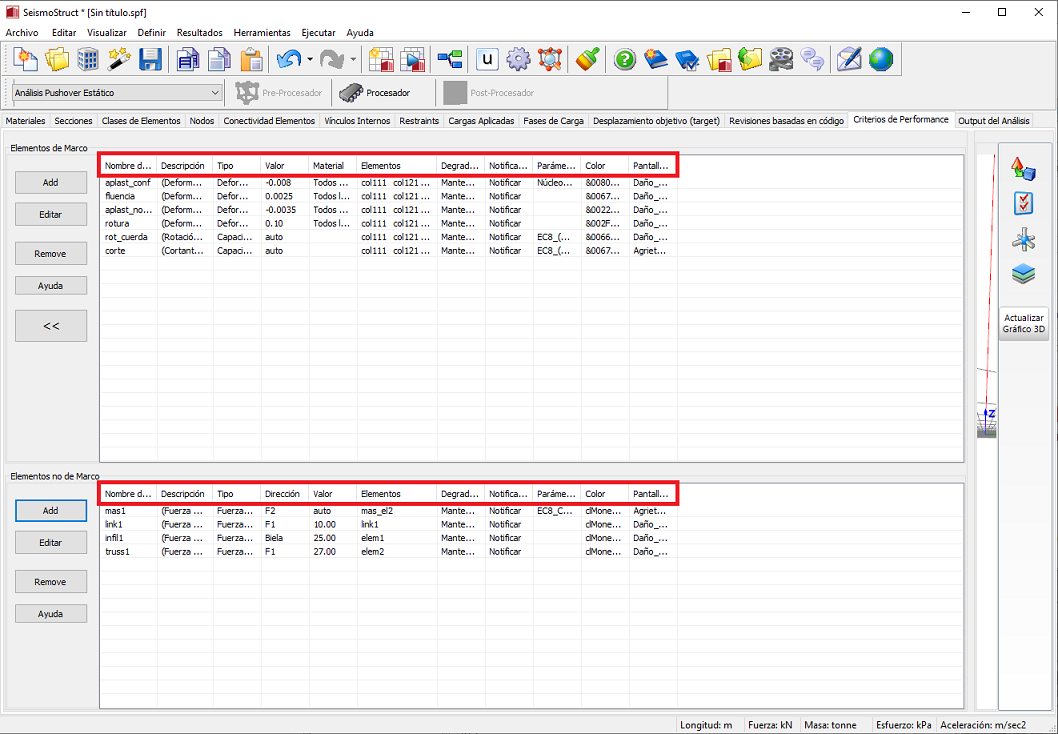Open the redo history dropdown arrow
This screenshot has height=734, width=1058.
[x=353, y=60]
